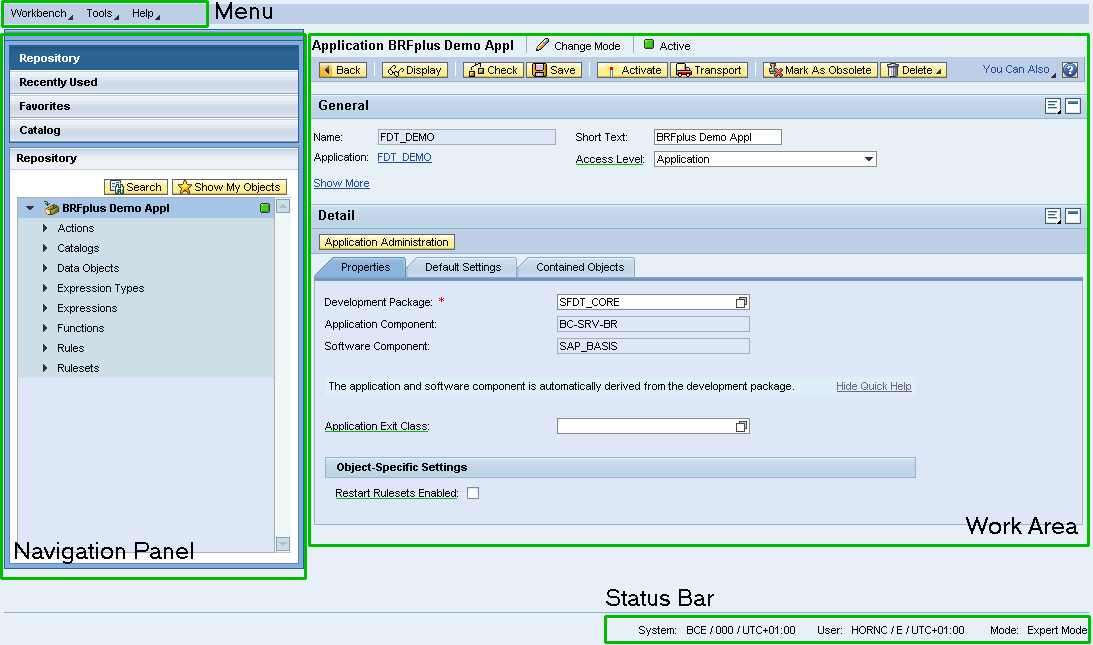Expand the Rulesets tree node
This screenshot has height=645, width=1093.
45,368
